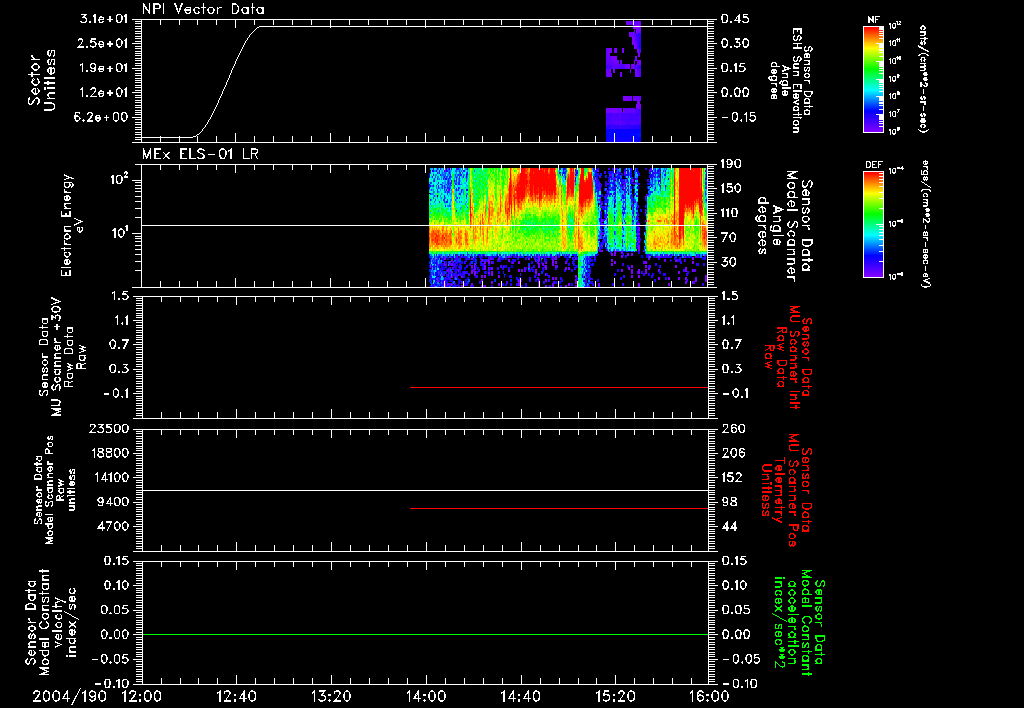Select the "NPI Vector Data" panel title
1024x708 pixels.
click(203, 9)
